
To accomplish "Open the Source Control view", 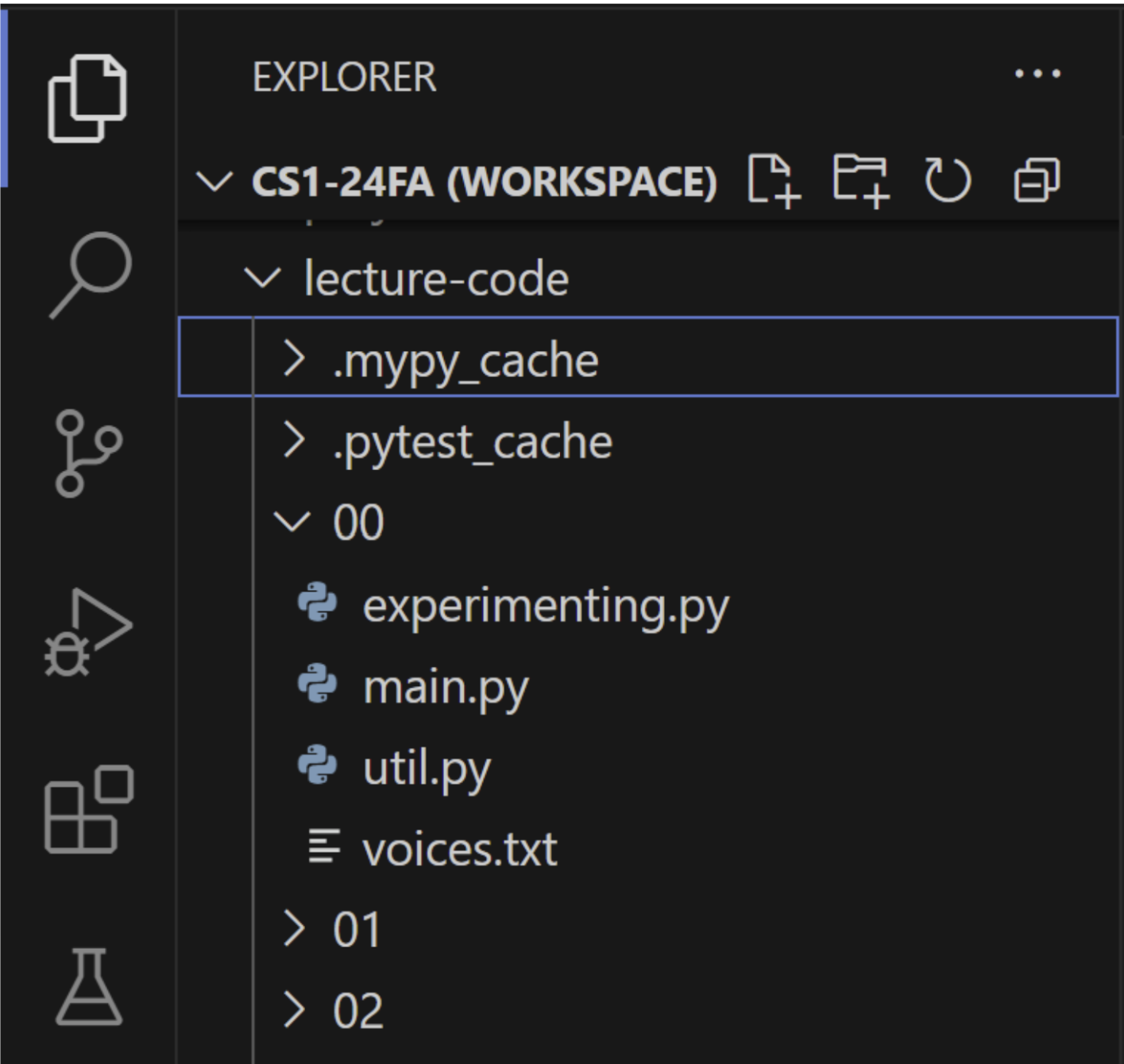I will pyautogui.click(x=87, y=453).
